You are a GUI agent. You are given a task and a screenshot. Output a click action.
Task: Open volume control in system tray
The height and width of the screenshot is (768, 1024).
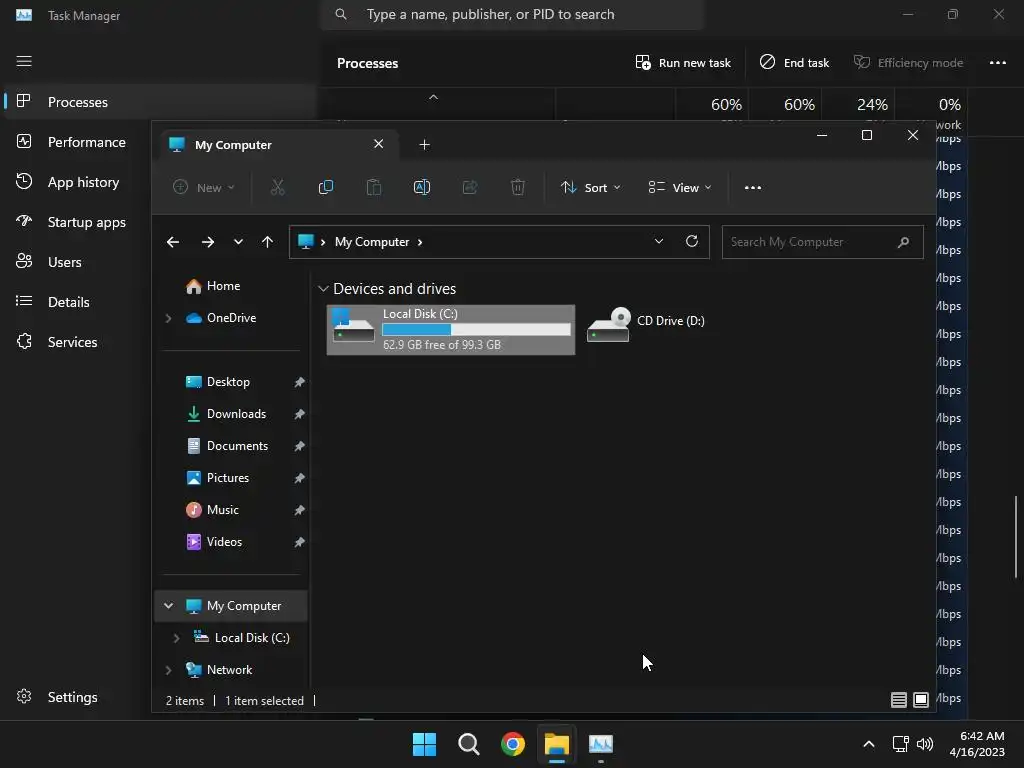tap(925, 744)
